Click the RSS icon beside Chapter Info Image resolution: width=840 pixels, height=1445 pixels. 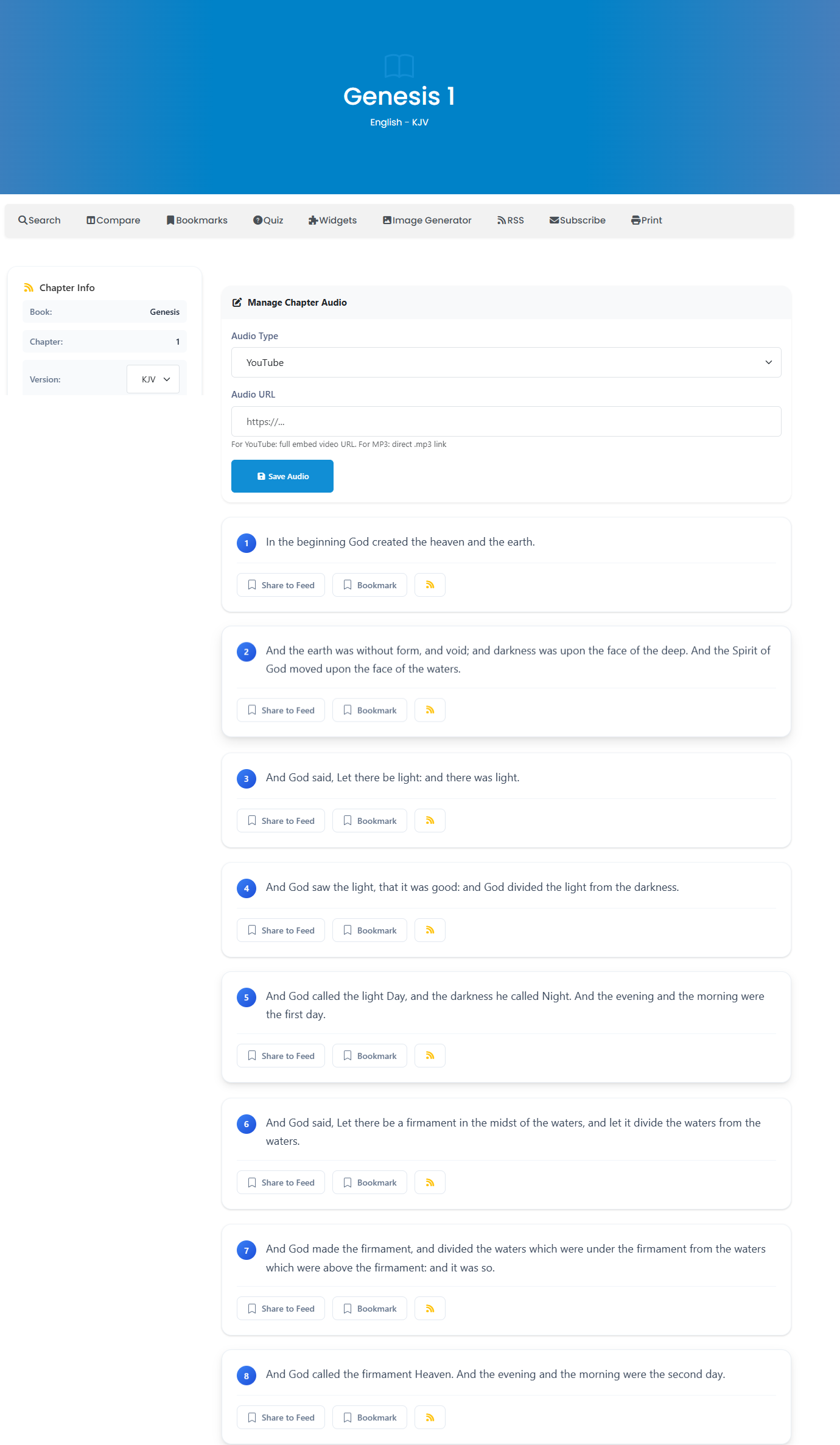point(29,287)
